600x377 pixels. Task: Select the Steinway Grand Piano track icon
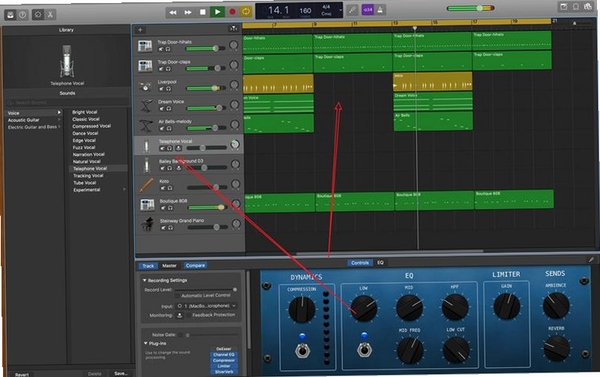(147, 224)
